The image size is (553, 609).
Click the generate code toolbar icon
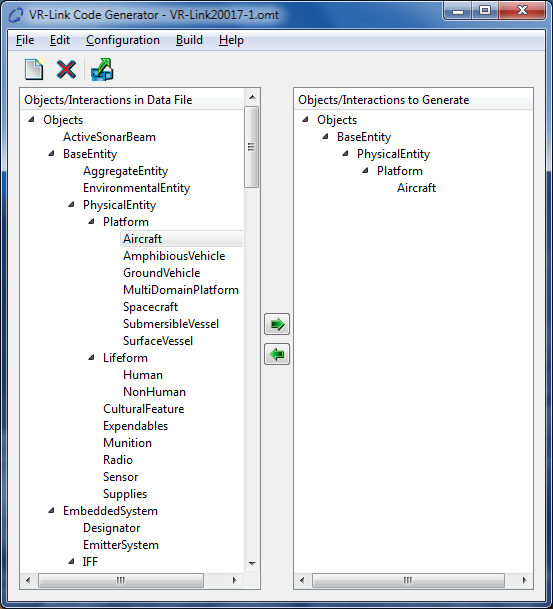coord(102,70)
